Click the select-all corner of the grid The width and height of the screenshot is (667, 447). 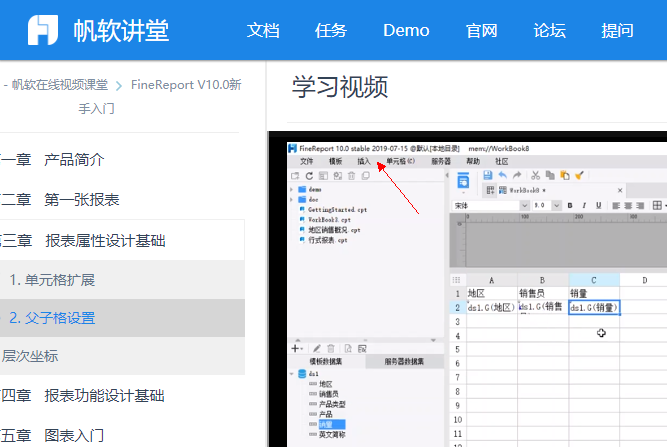tap(456, 279)
